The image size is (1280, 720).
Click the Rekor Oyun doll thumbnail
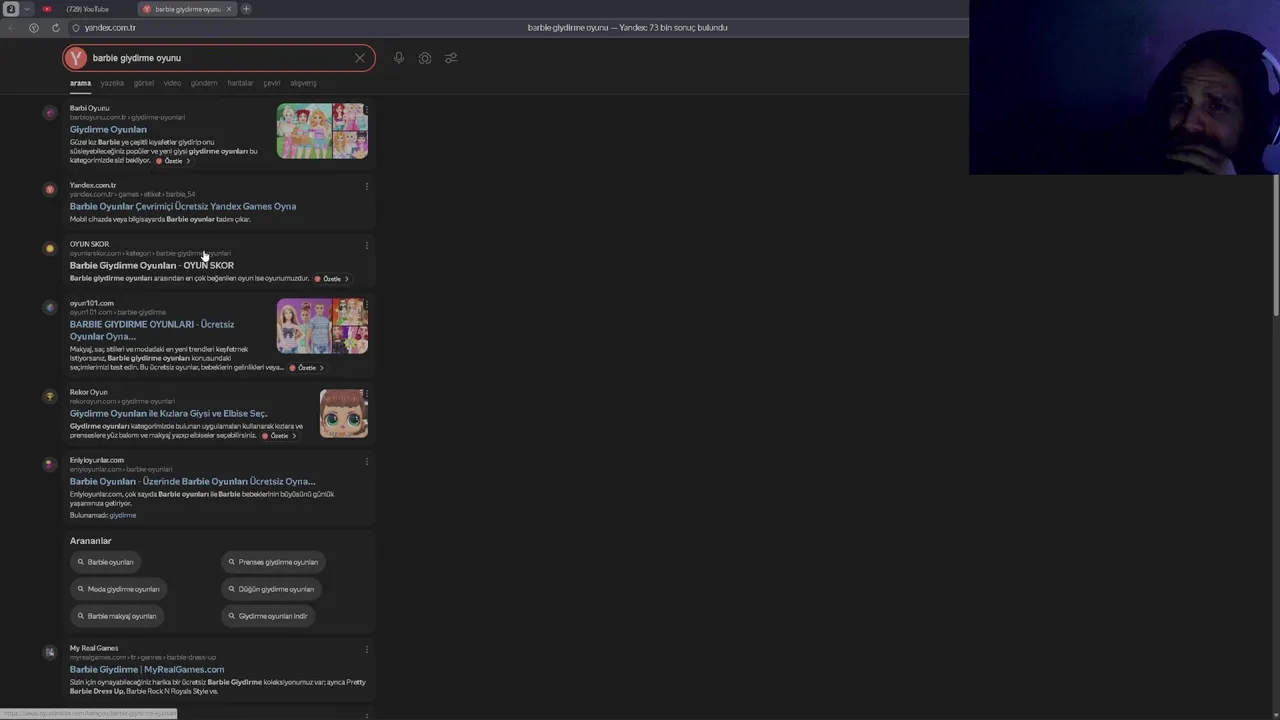[344, 414]
